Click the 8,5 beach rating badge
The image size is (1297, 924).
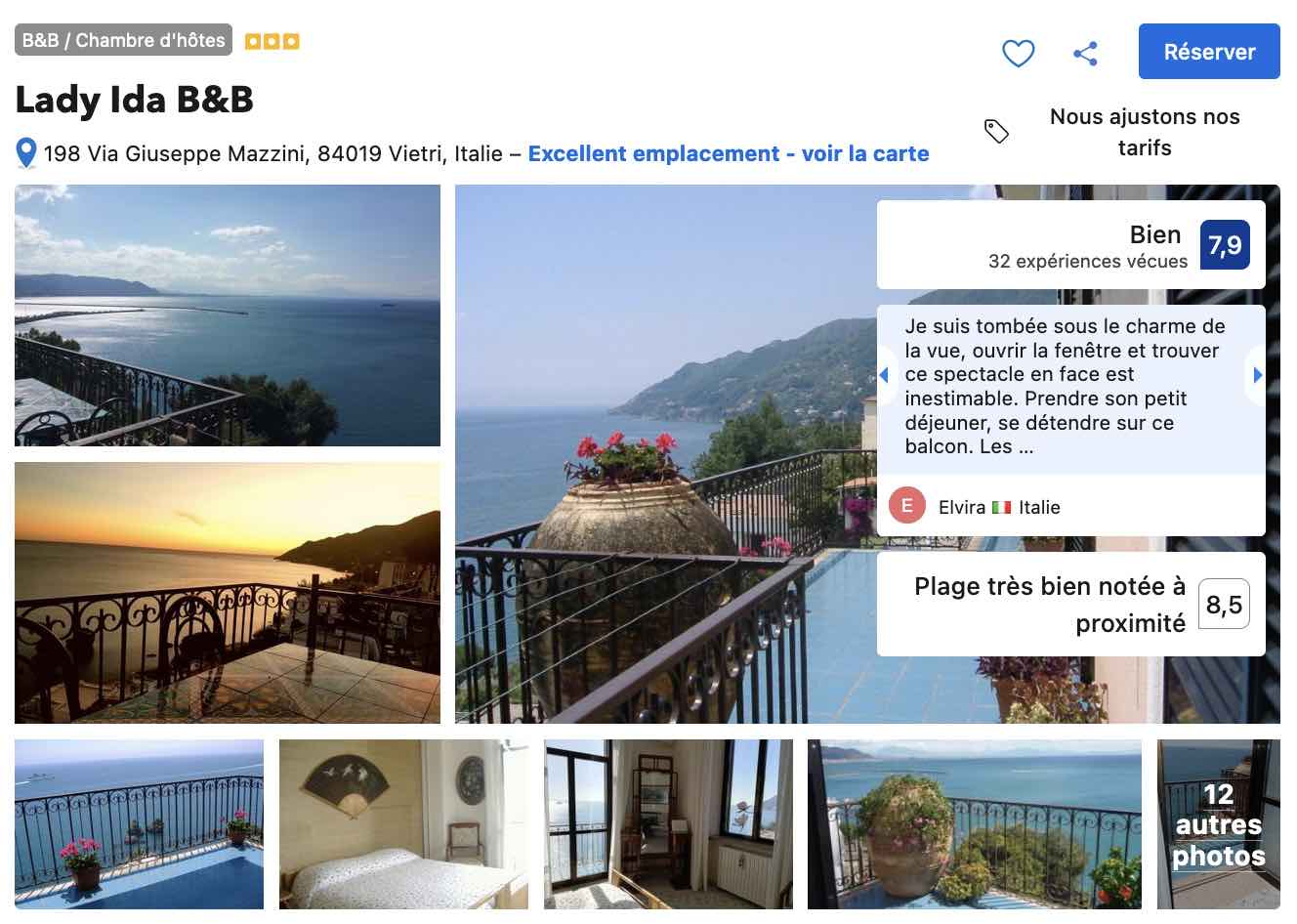pos(1224,605)
